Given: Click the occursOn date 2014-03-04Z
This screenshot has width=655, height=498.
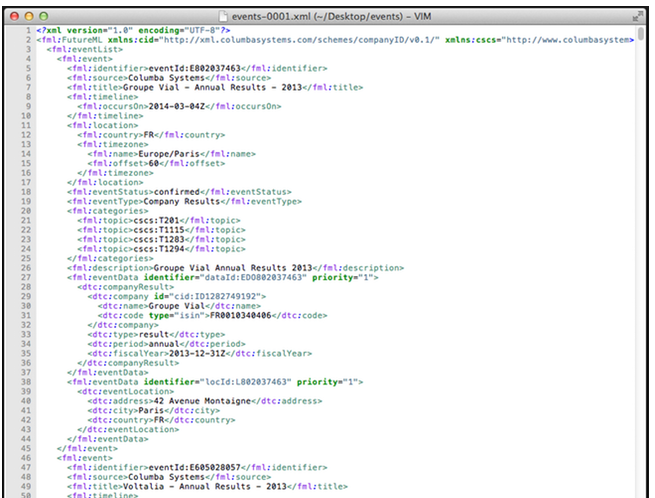Looking at the screenshot, I should point(177,106).
